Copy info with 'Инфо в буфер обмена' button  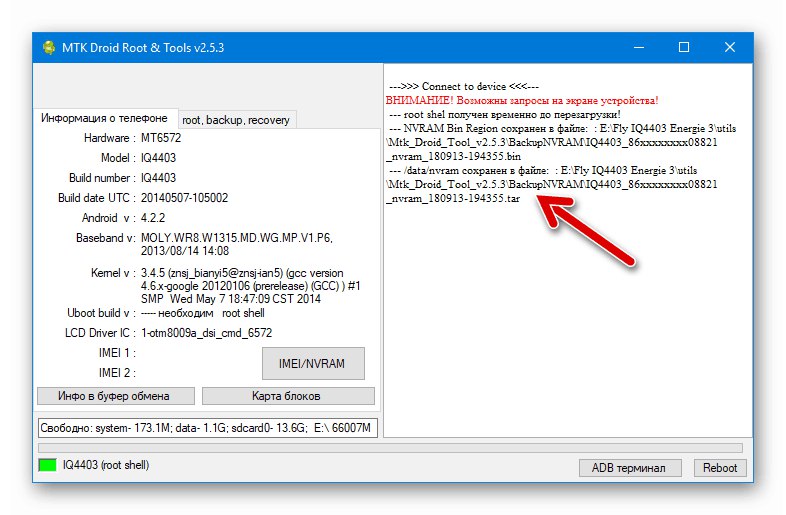[x=115, y=396]
